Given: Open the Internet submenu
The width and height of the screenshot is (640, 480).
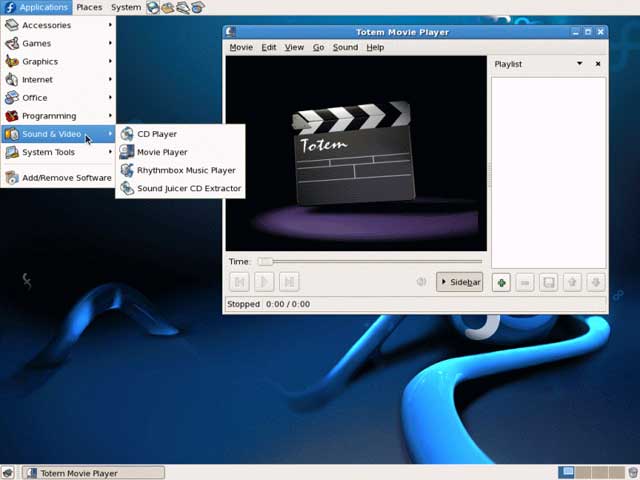Looking at the screenshot, I should pos(58,80).
